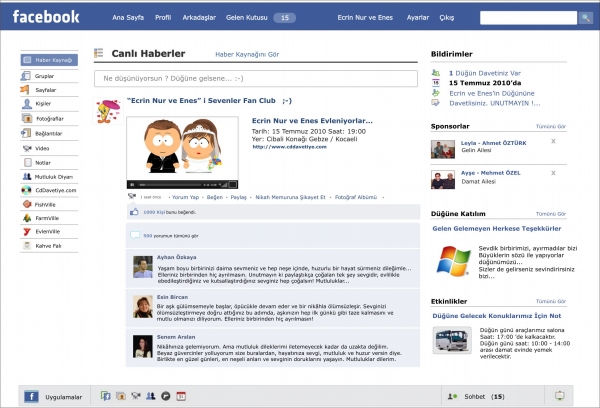Dismiss the Leyla - Ahmet ÖZTÜRK sponsor
This screenshot has width=600, height=408.
pos(553,143)
